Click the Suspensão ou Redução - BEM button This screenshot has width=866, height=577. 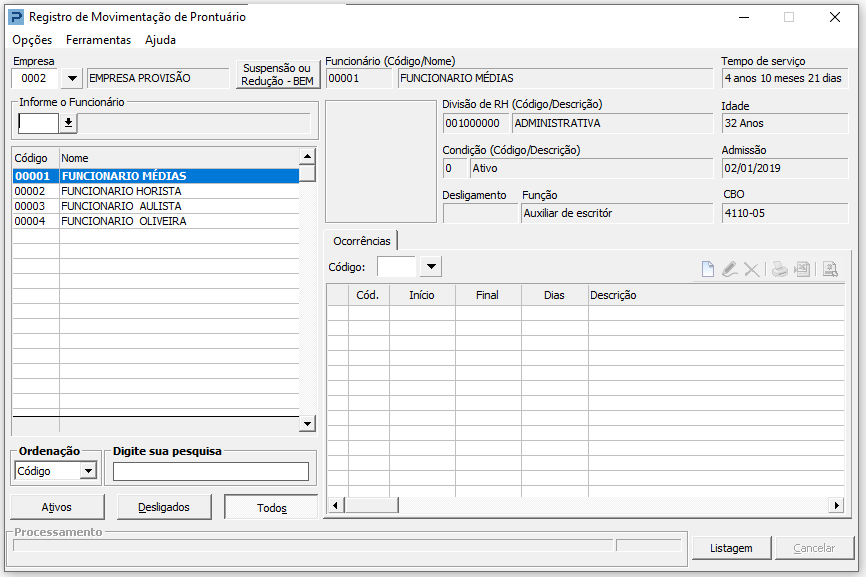[x=278, y=75]
